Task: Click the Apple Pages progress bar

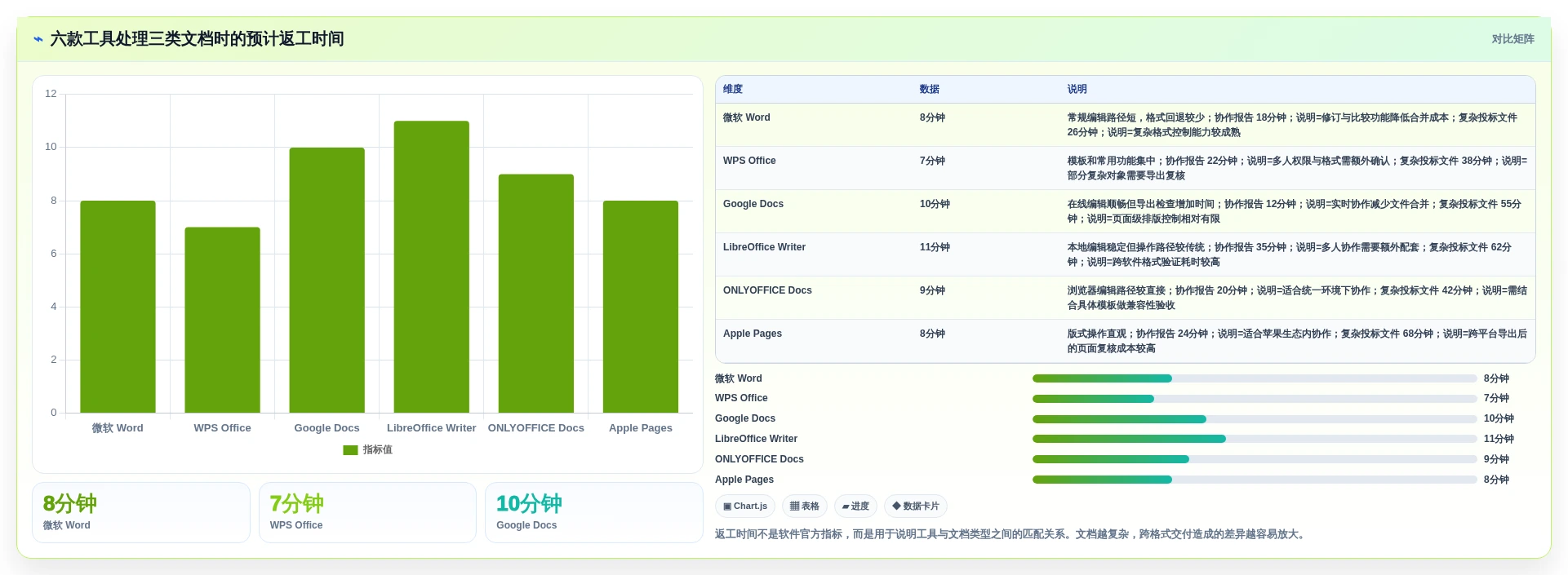Action: [1255, 480]
